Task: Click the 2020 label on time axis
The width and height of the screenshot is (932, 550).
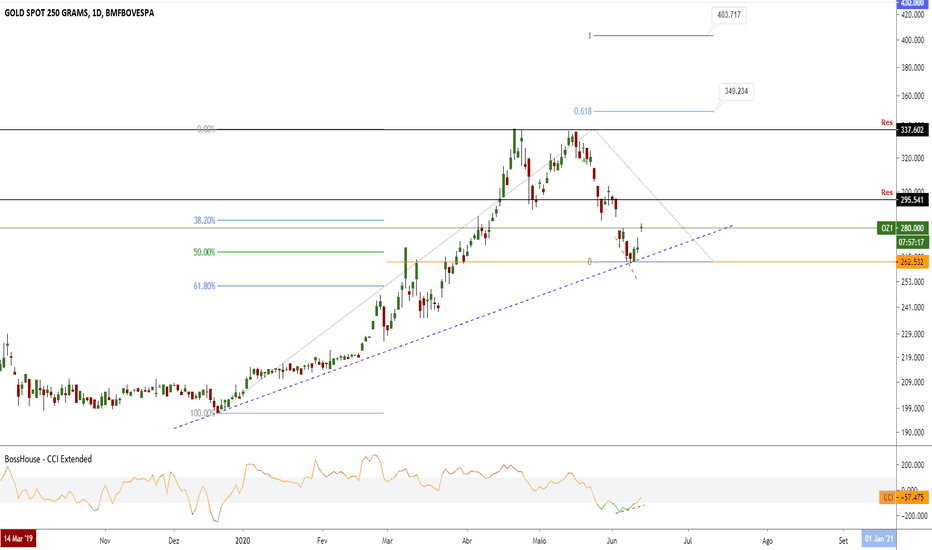Action: coord(243,540)
